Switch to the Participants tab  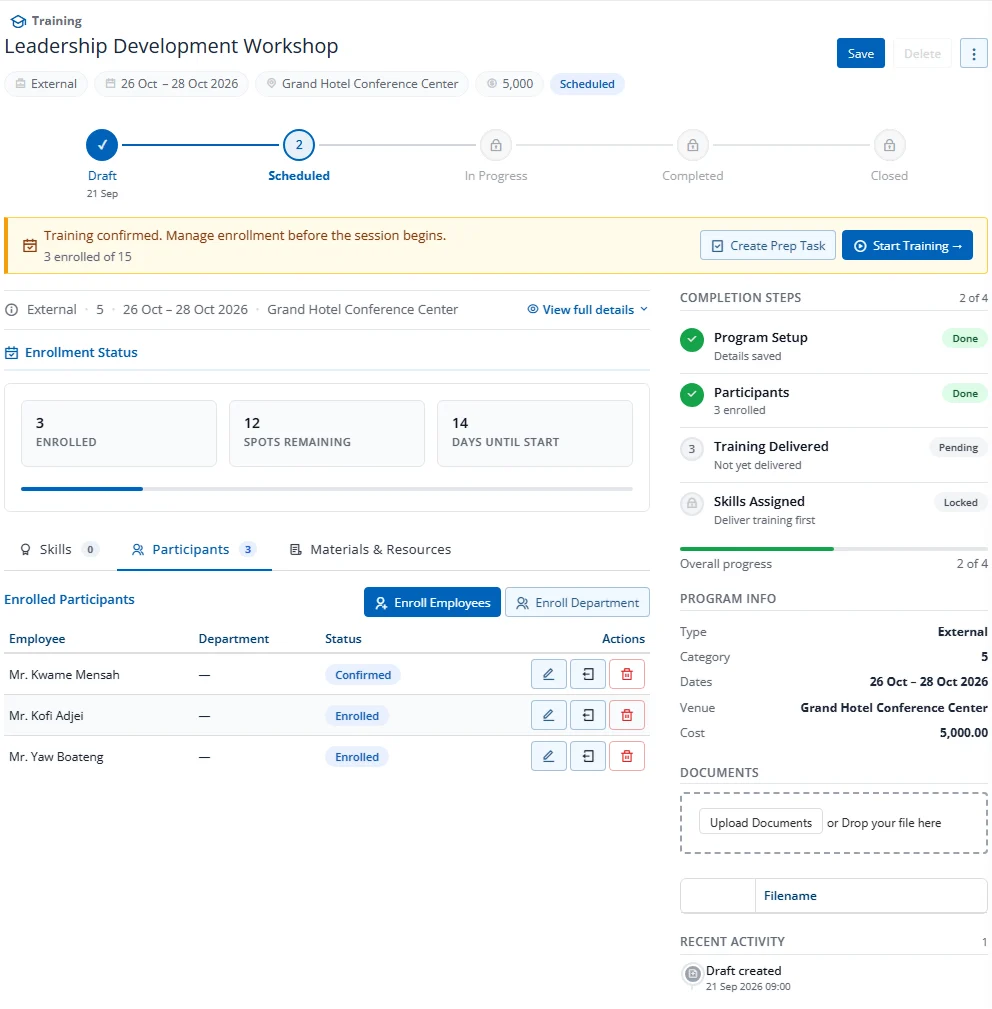pyautogui.click(x=194, y=550)
